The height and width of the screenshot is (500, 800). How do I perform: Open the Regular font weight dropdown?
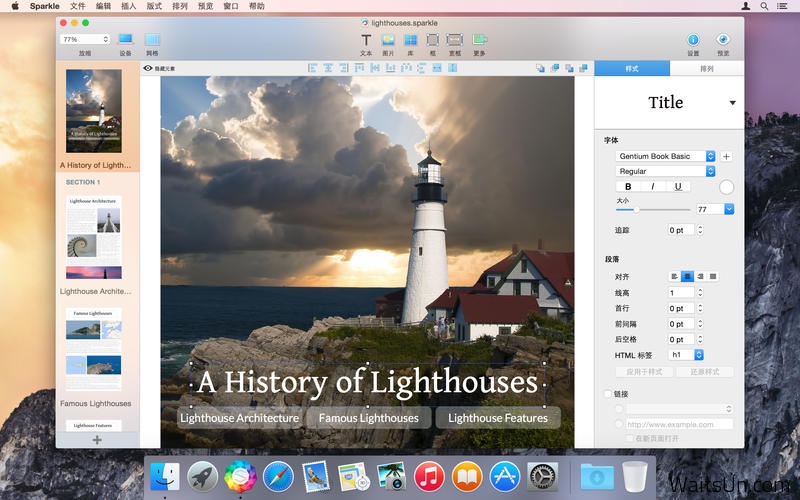[x=665, y=171]
